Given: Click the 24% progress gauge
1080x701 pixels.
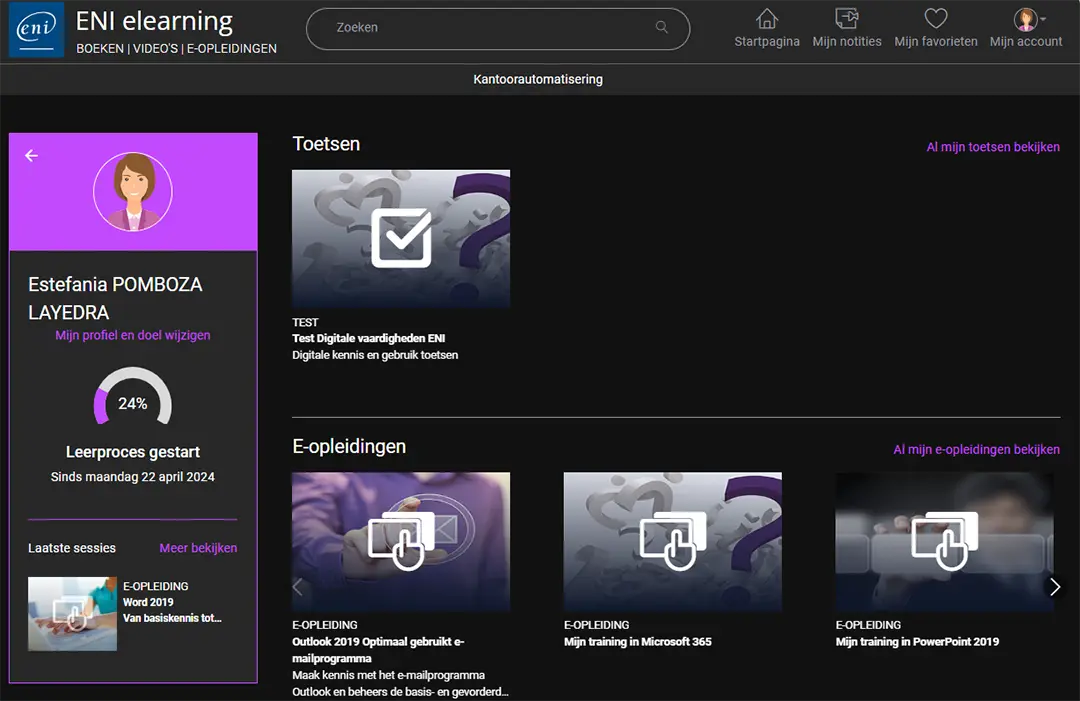Looking at the screenshot, I should pos(133,397).
